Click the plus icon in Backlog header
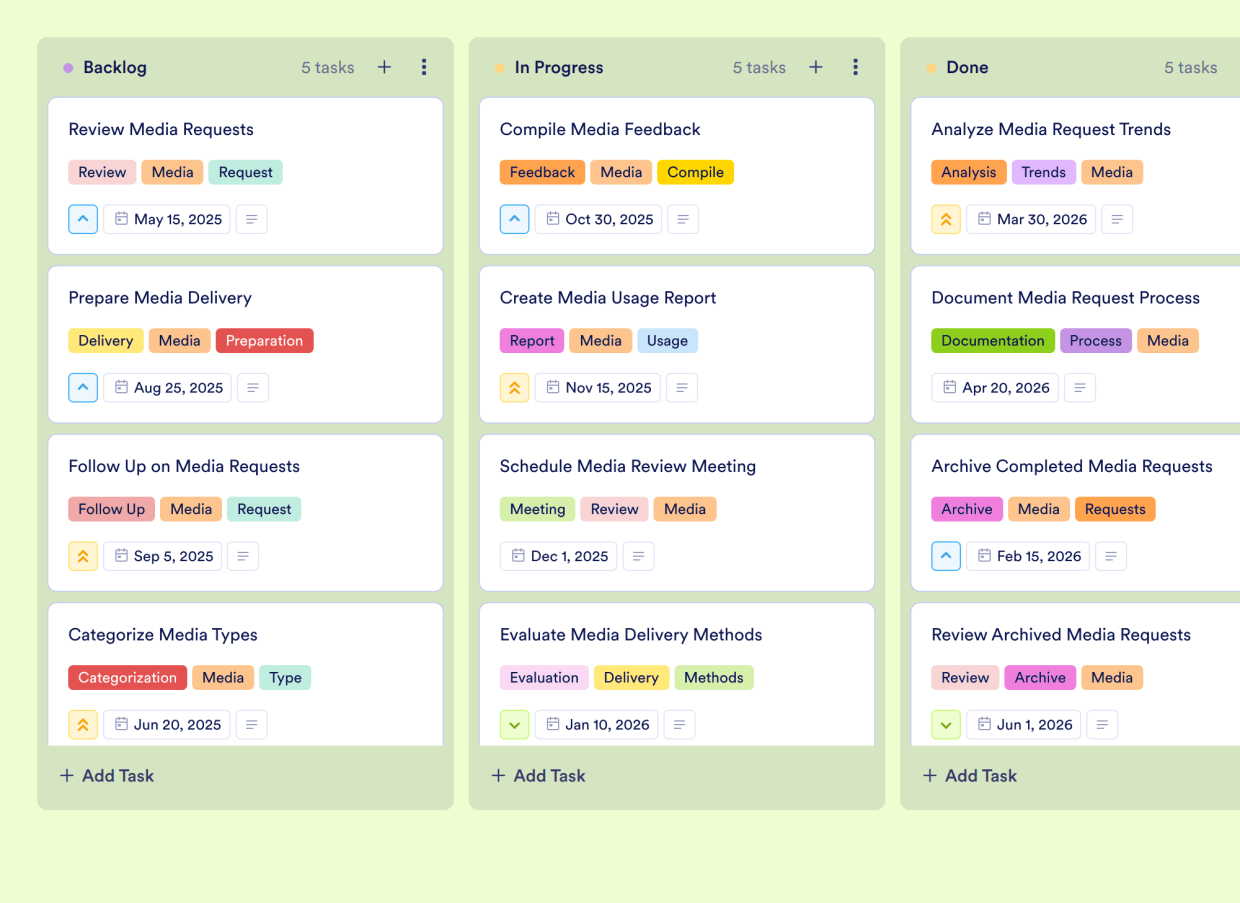The height and width of the screenshot is (903, 1240). click(x=384, y=67)
